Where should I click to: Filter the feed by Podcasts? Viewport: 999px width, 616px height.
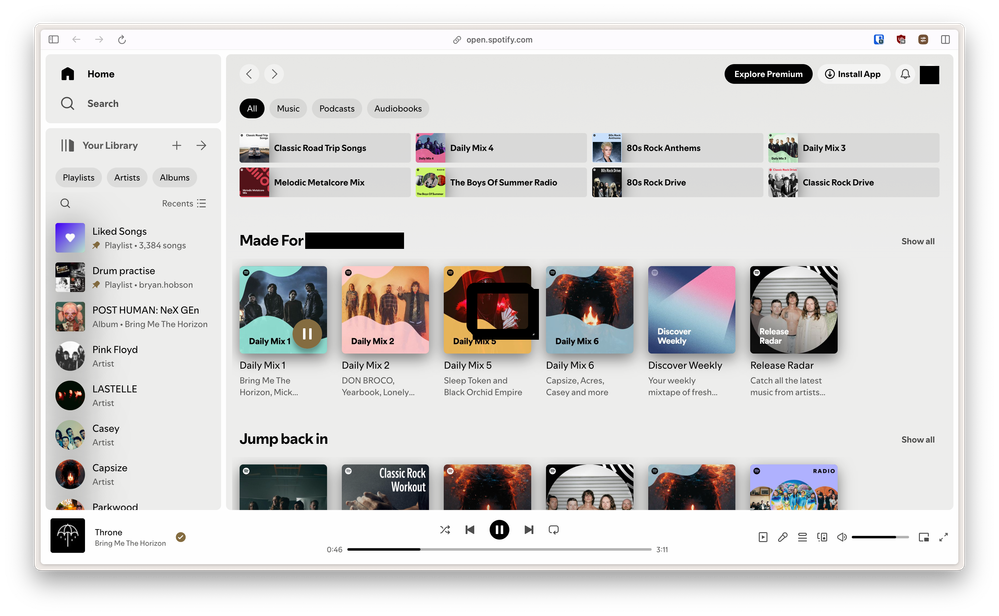[336, 108]
